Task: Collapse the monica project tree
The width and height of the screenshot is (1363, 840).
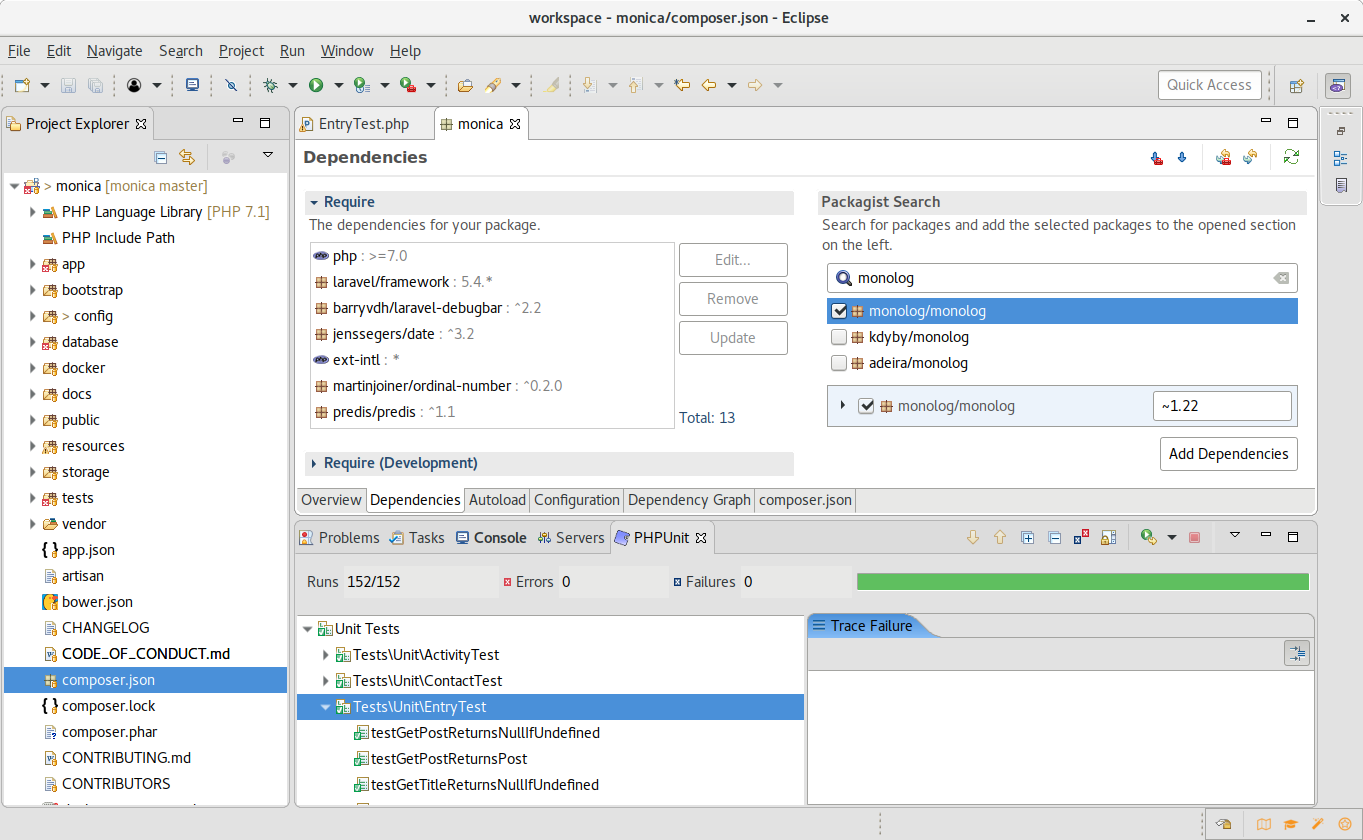Action: click(x=13, y=186)
